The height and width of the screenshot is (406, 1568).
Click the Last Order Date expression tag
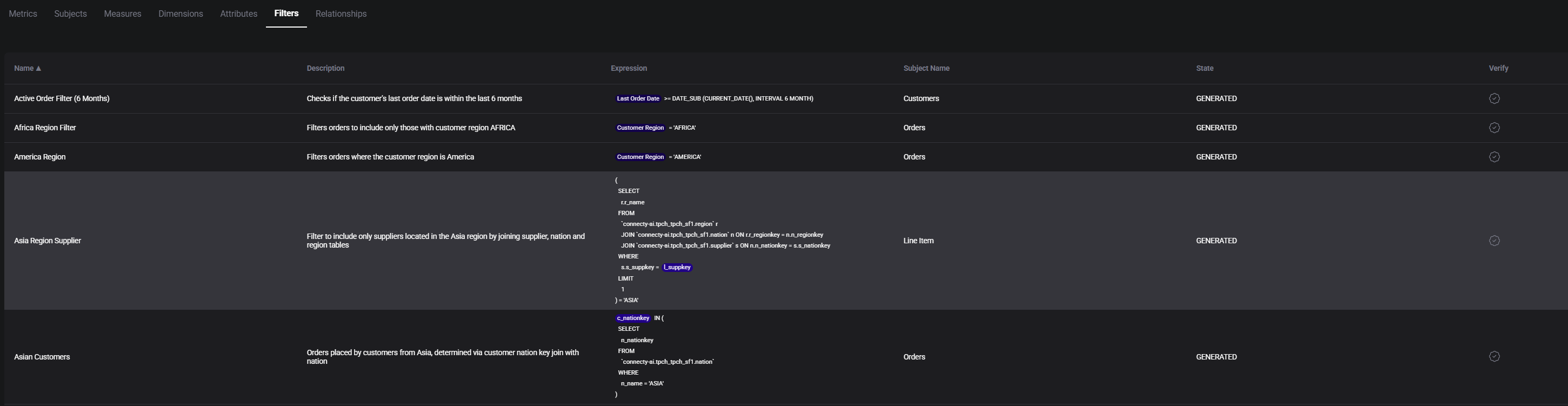(637, 98)
